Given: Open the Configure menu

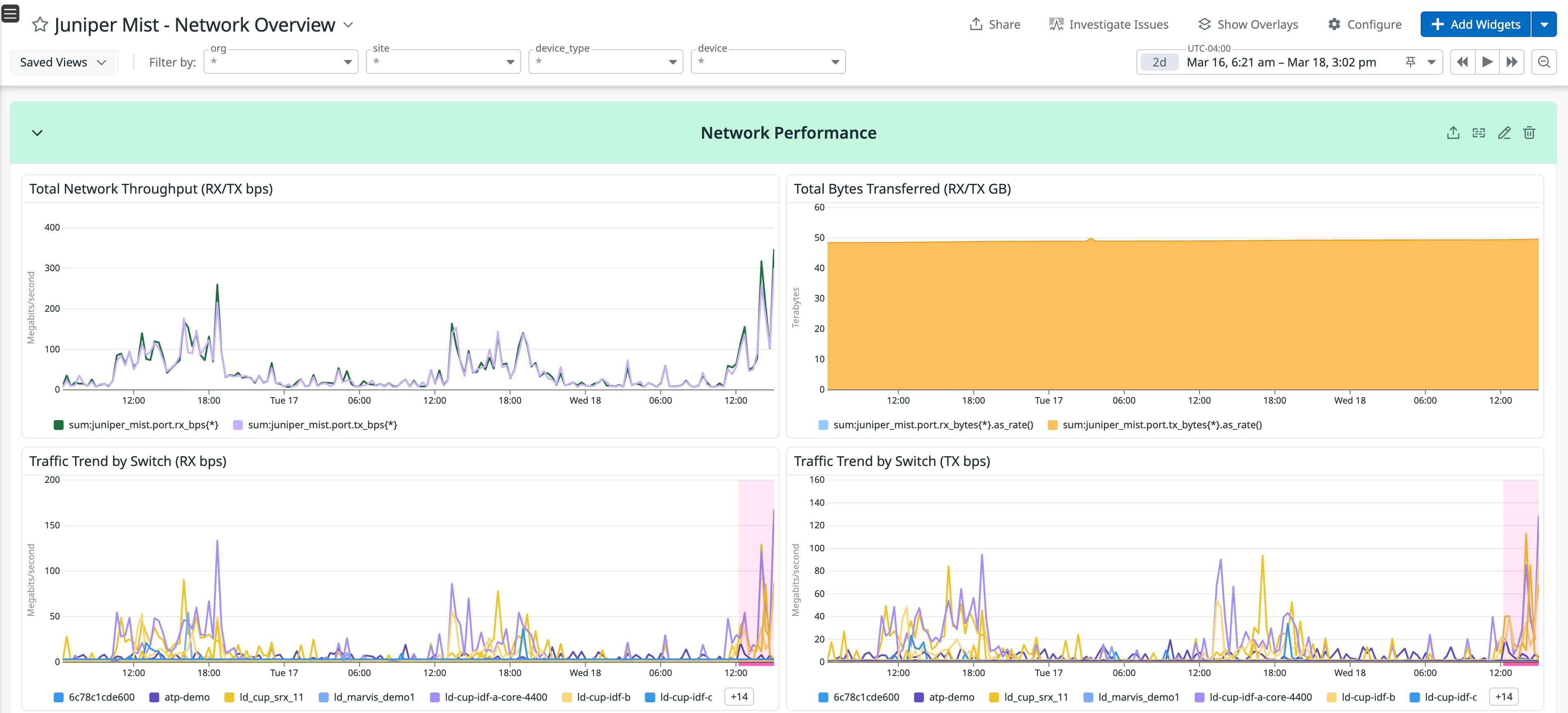Looking at the screenshot, I should coord(1364,24).
